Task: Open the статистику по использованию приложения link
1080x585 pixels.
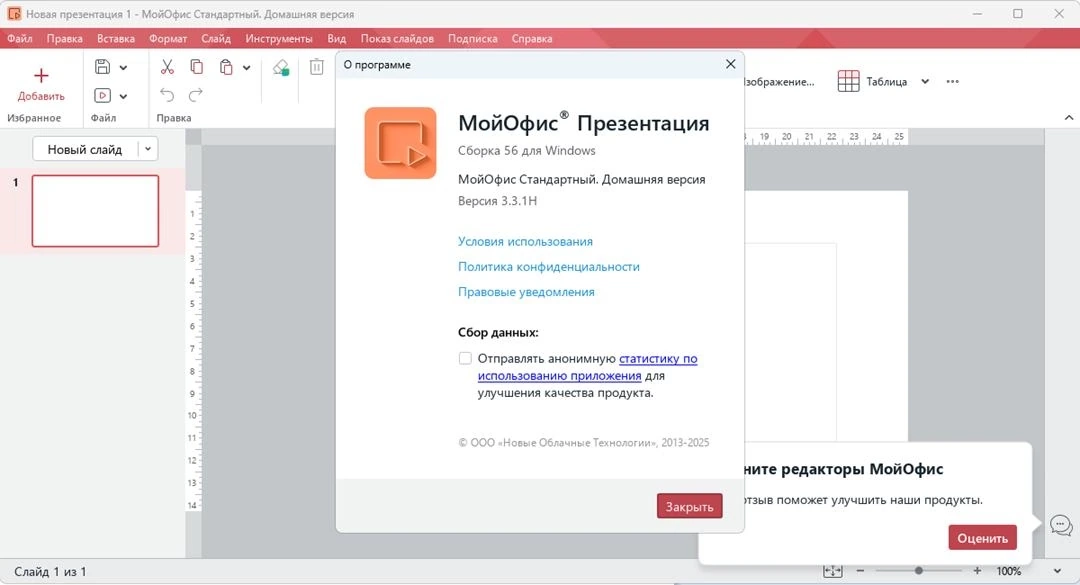Action: point(588,367)
